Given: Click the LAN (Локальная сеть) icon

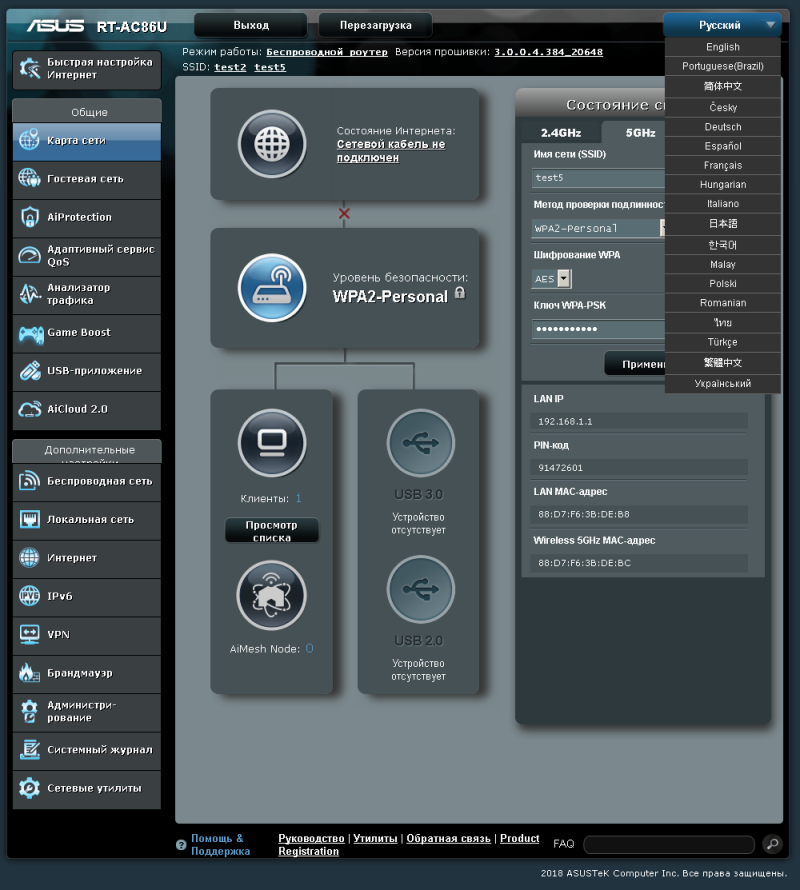Looking at the screenshot, I should click(30, 519).
